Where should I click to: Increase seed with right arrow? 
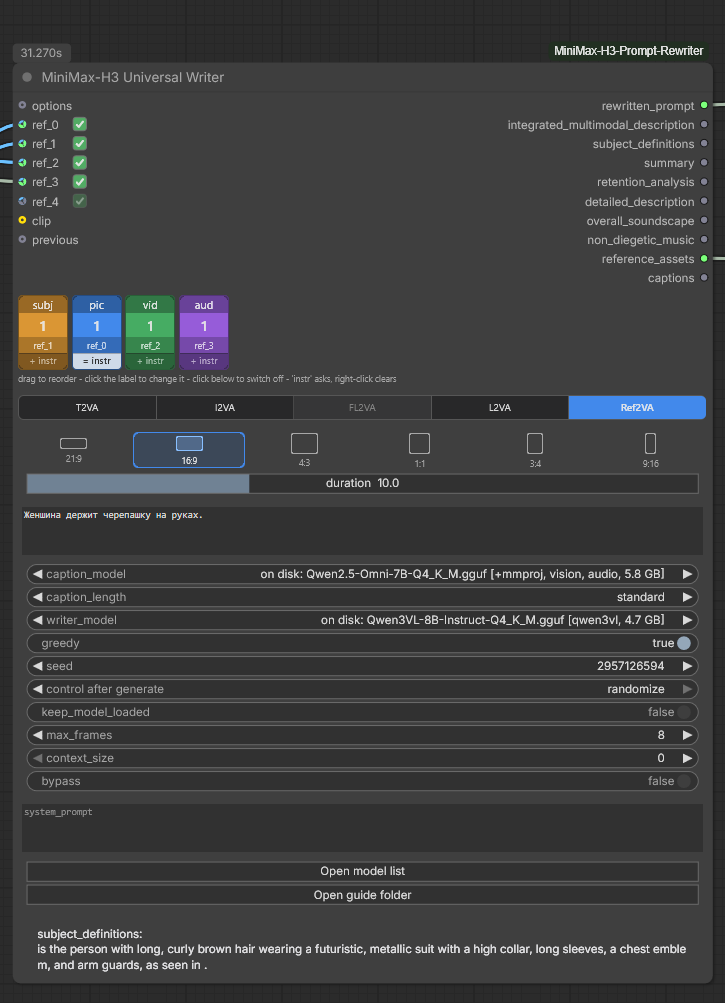[687, 666]
